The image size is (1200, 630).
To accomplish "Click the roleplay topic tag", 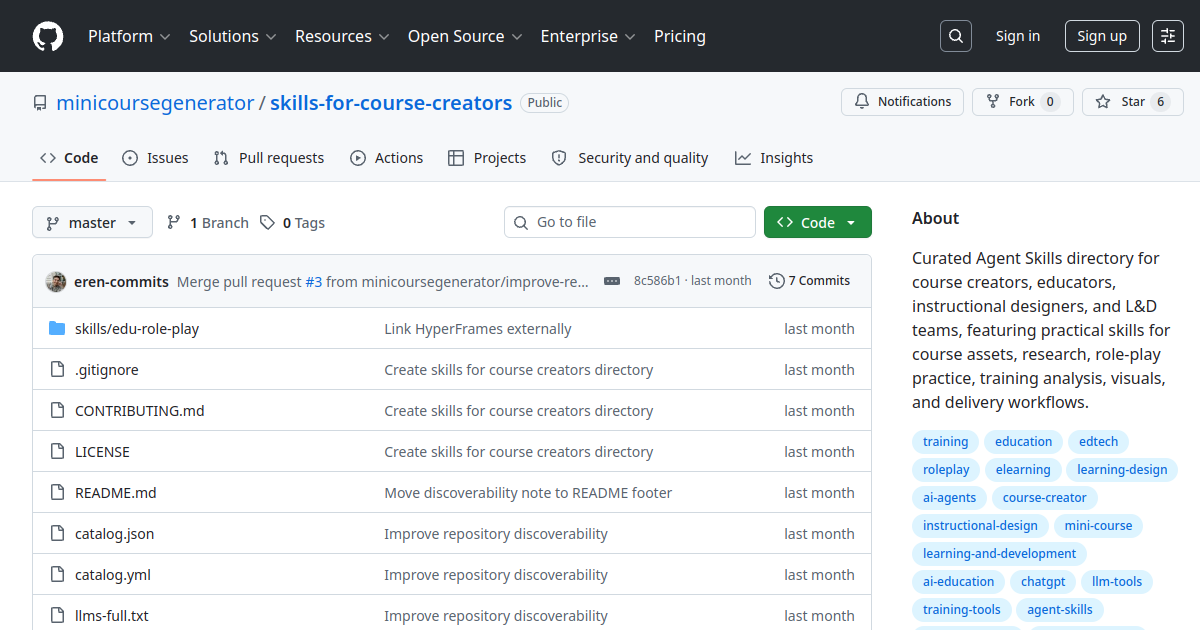I will coord(946,470).
